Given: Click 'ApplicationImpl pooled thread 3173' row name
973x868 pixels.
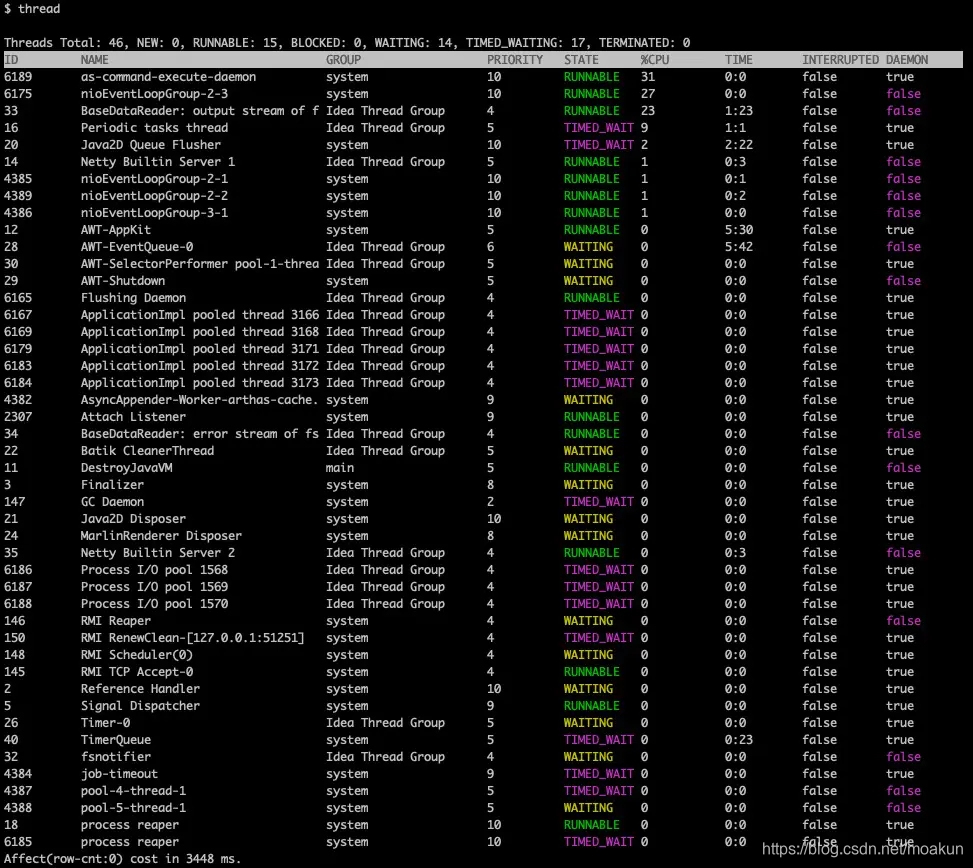Looking at the screenshot, I should coord(200,383).
